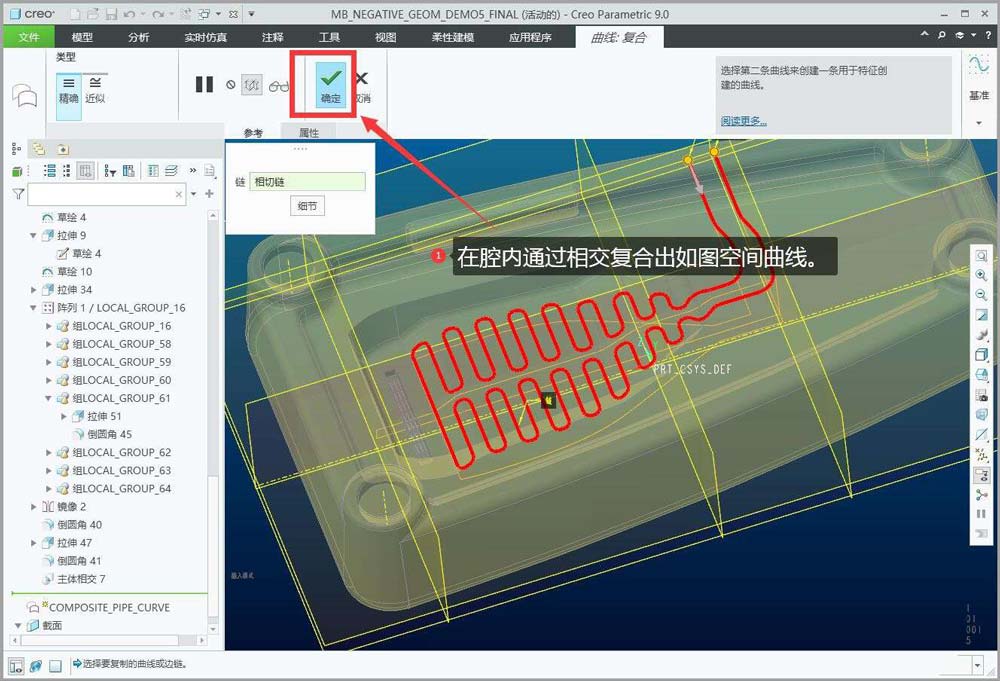Click the glasses verify preview icon
The image size is (1000, 681).
tap(279, 85)
